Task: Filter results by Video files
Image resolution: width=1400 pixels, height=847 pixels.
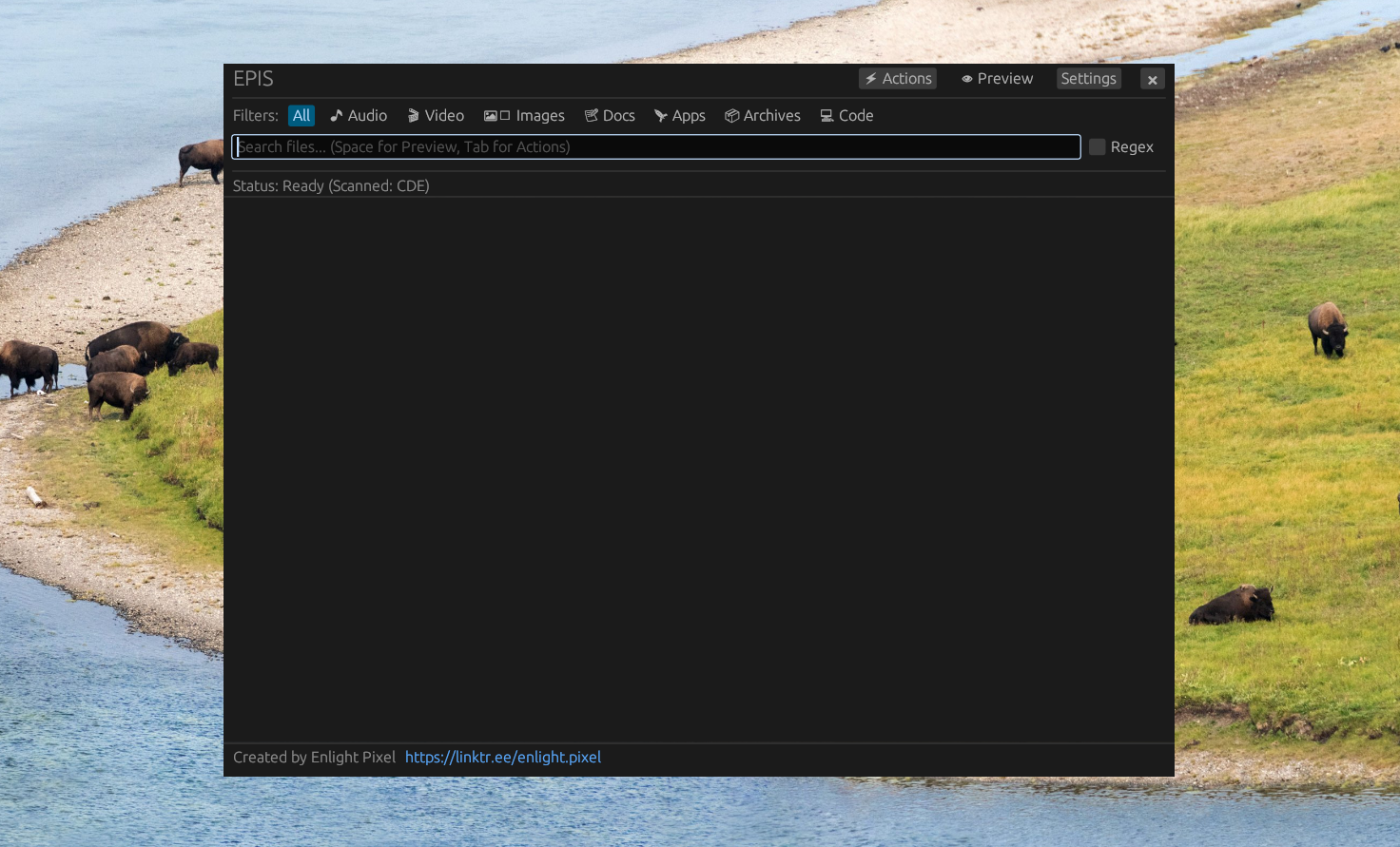Action: tap(436, 116)
